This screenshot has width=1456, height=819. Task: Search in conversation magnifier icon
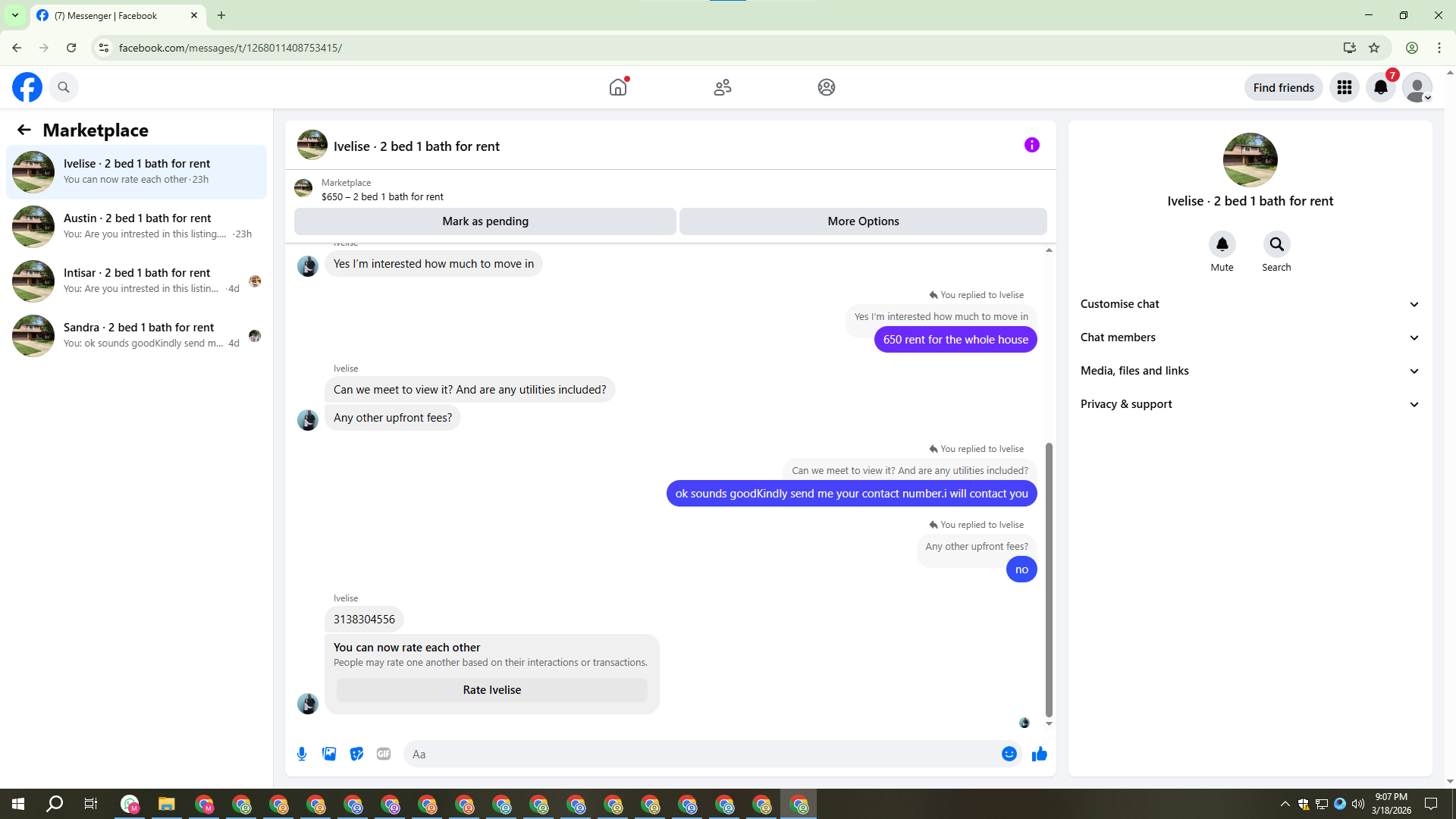[1276, 244]
